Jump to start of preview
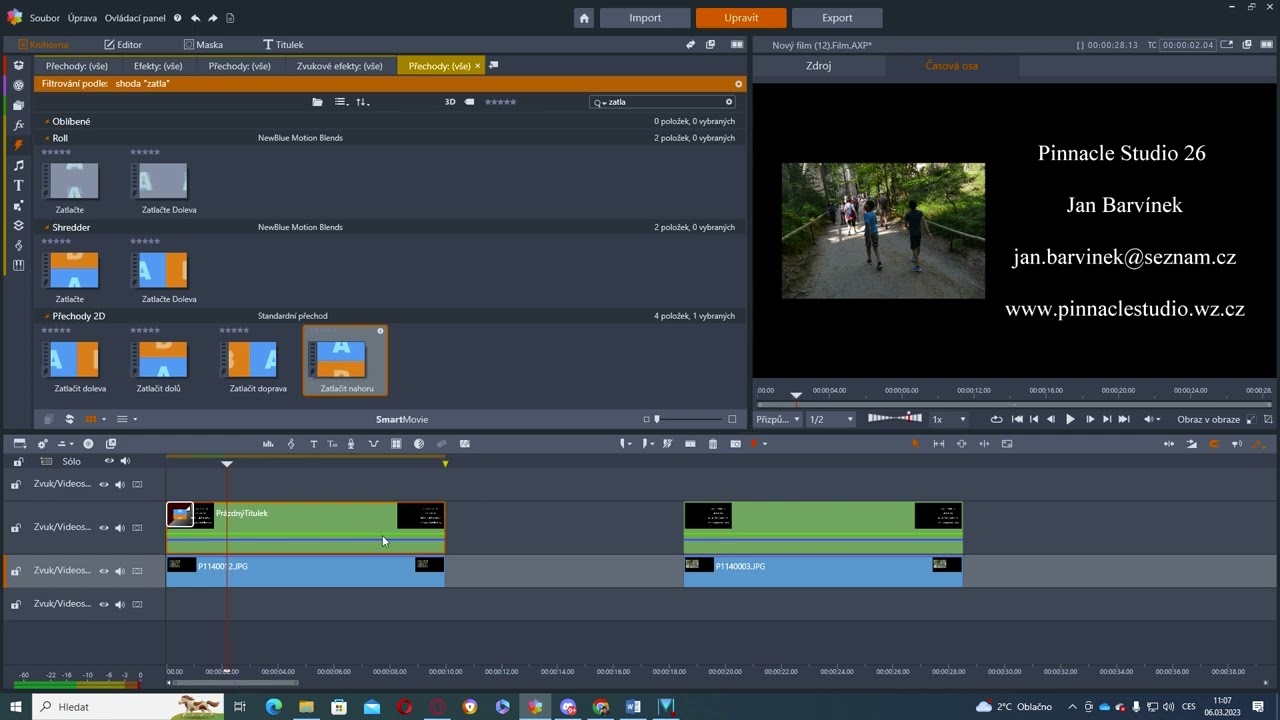Viewport: 1280px width, 720px height. click(x=1017, y=419)
